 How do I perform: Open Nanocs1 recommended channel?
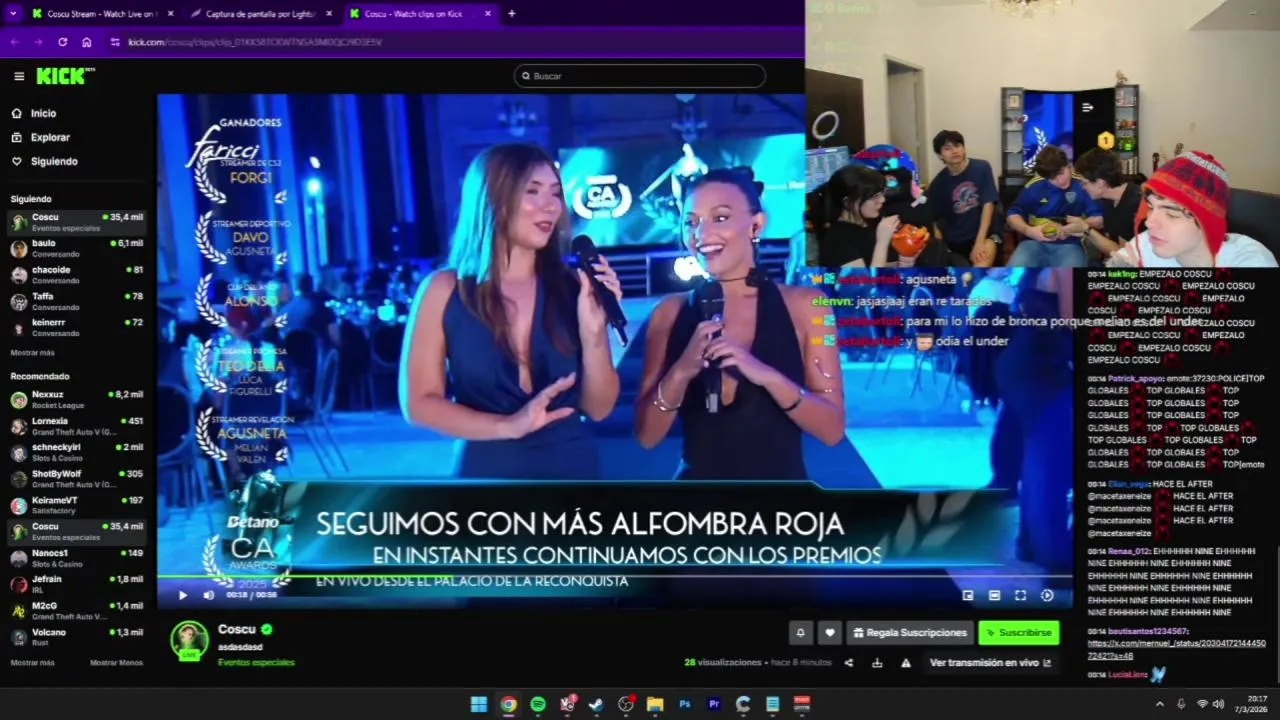pos(77,558)
